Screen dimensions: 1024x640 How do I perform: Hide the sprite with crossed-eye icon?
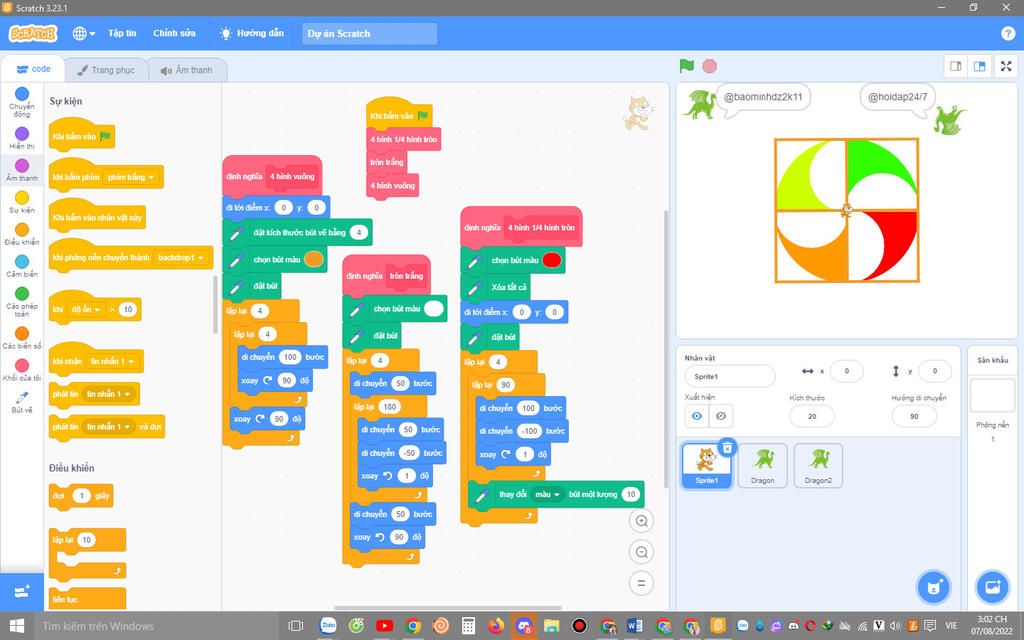pos(721,416)
